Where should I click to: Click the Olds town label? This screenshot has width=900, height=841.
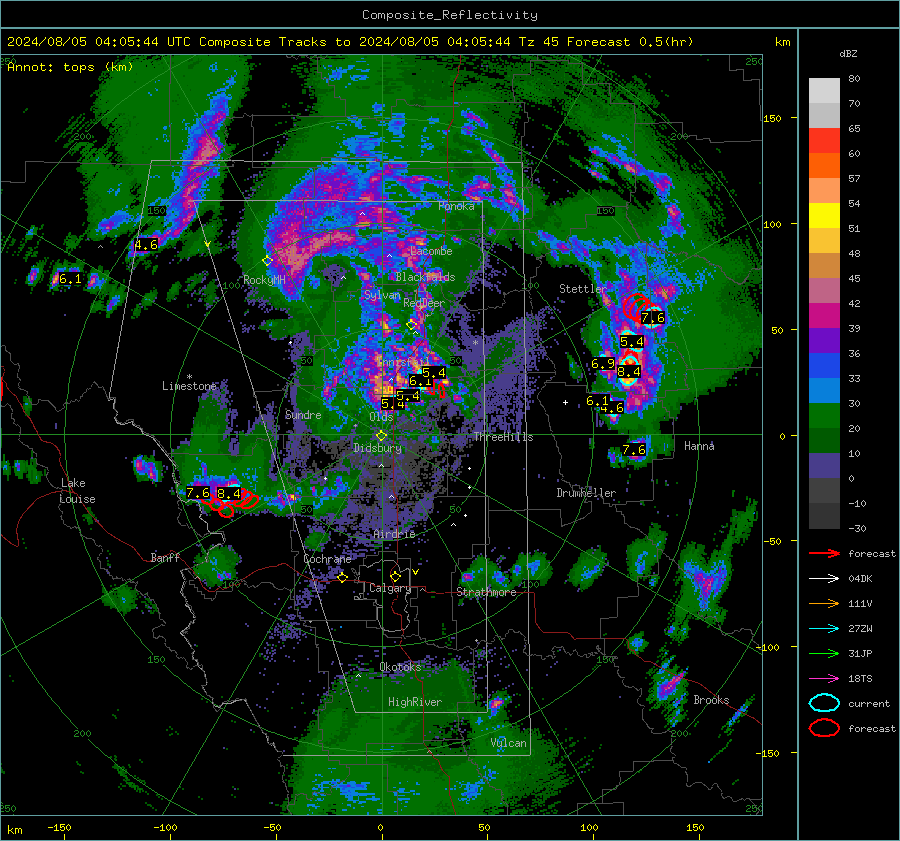point(381,417)
